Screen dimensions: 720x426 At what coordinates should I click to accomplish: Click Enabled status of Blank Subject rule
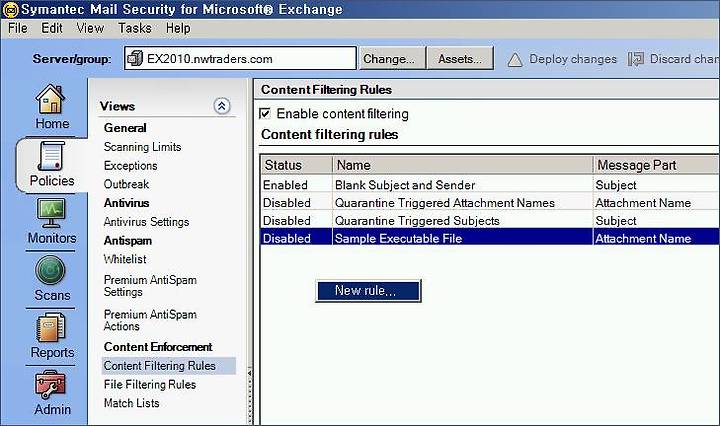coord(285,185)
